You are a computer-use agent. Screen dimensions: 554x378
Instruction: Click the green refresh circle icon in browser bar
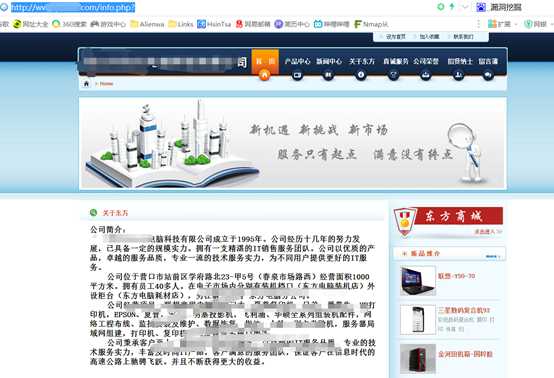(x=441, y=7)
